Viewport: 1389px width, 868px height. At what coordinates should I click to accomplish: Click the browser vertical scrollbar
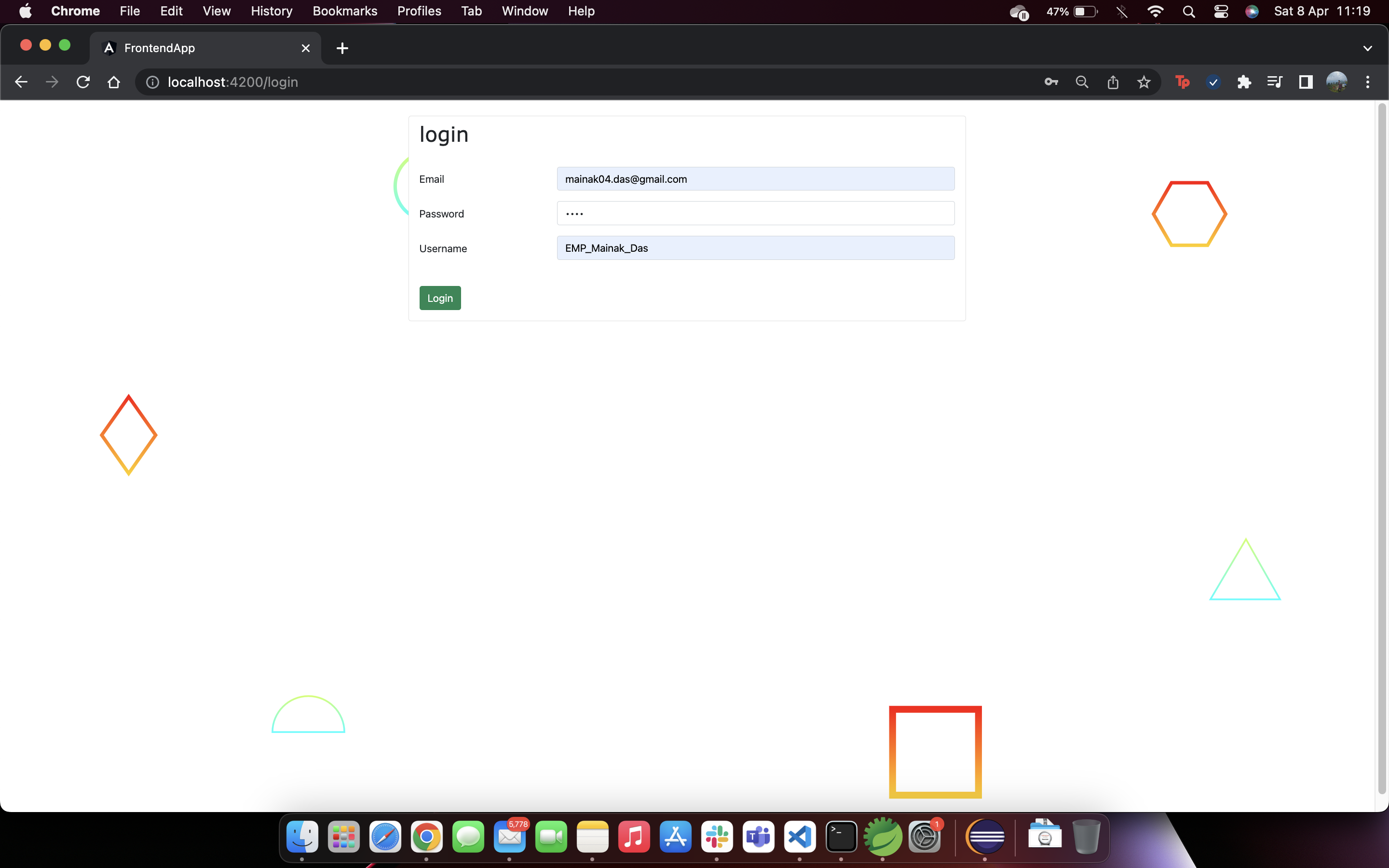[x=1382, y=448]
